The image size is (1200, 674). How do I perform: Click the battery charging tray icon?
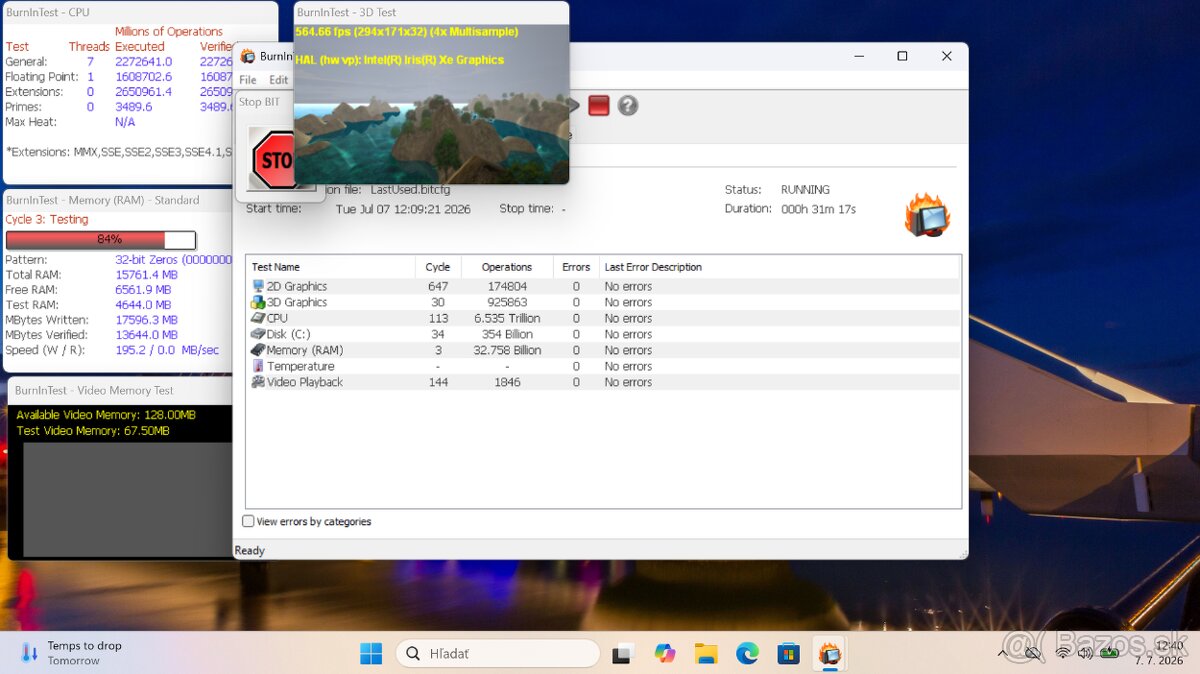point(1109,653)
